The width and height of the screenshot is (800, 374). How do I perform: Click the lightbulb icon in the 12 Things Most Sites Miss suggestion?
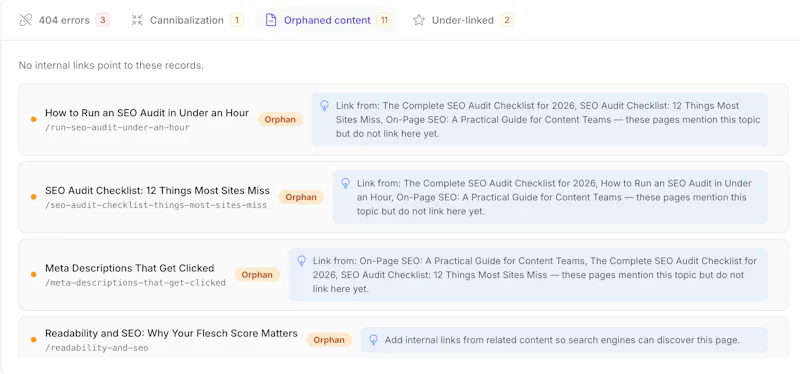click(x=345, y=183)
